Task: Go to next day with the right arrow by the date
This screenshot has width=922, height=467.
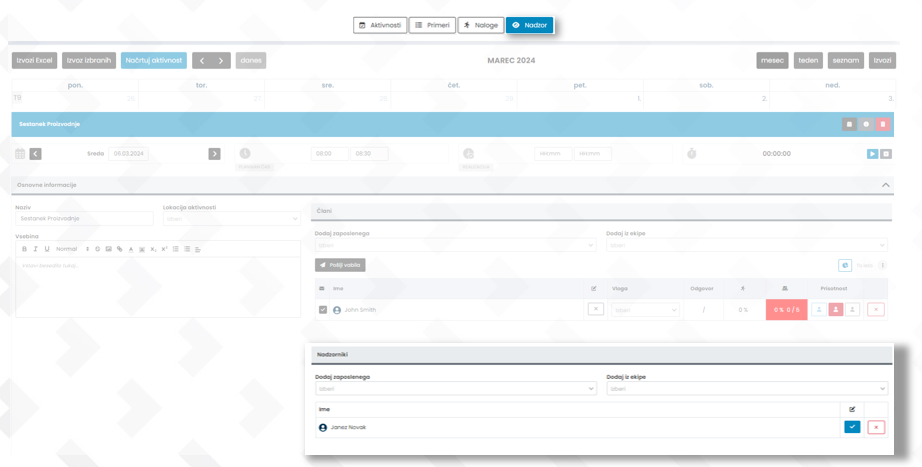Action: (x=214, y=154)
